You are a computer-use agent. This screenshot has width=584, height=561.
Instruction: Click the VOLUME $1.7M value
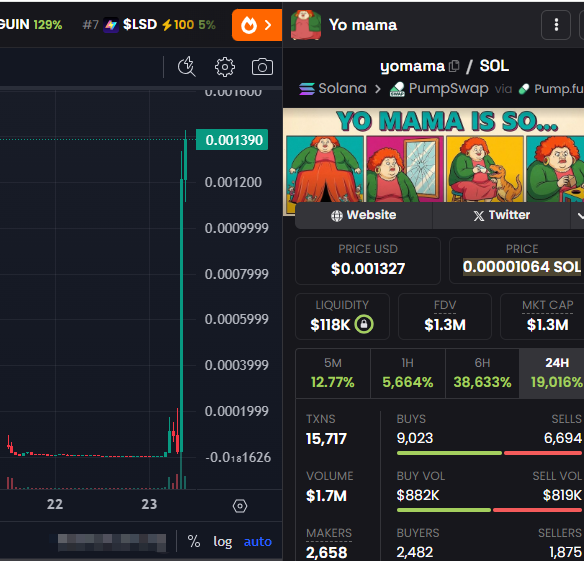coord(326,496)
